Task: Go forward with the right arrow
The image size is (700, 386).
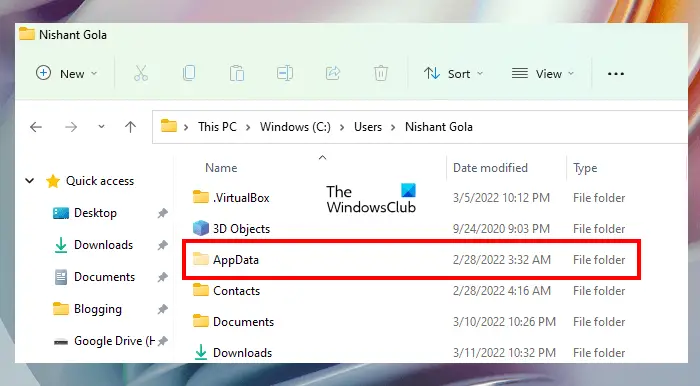Action: (71, 127)
